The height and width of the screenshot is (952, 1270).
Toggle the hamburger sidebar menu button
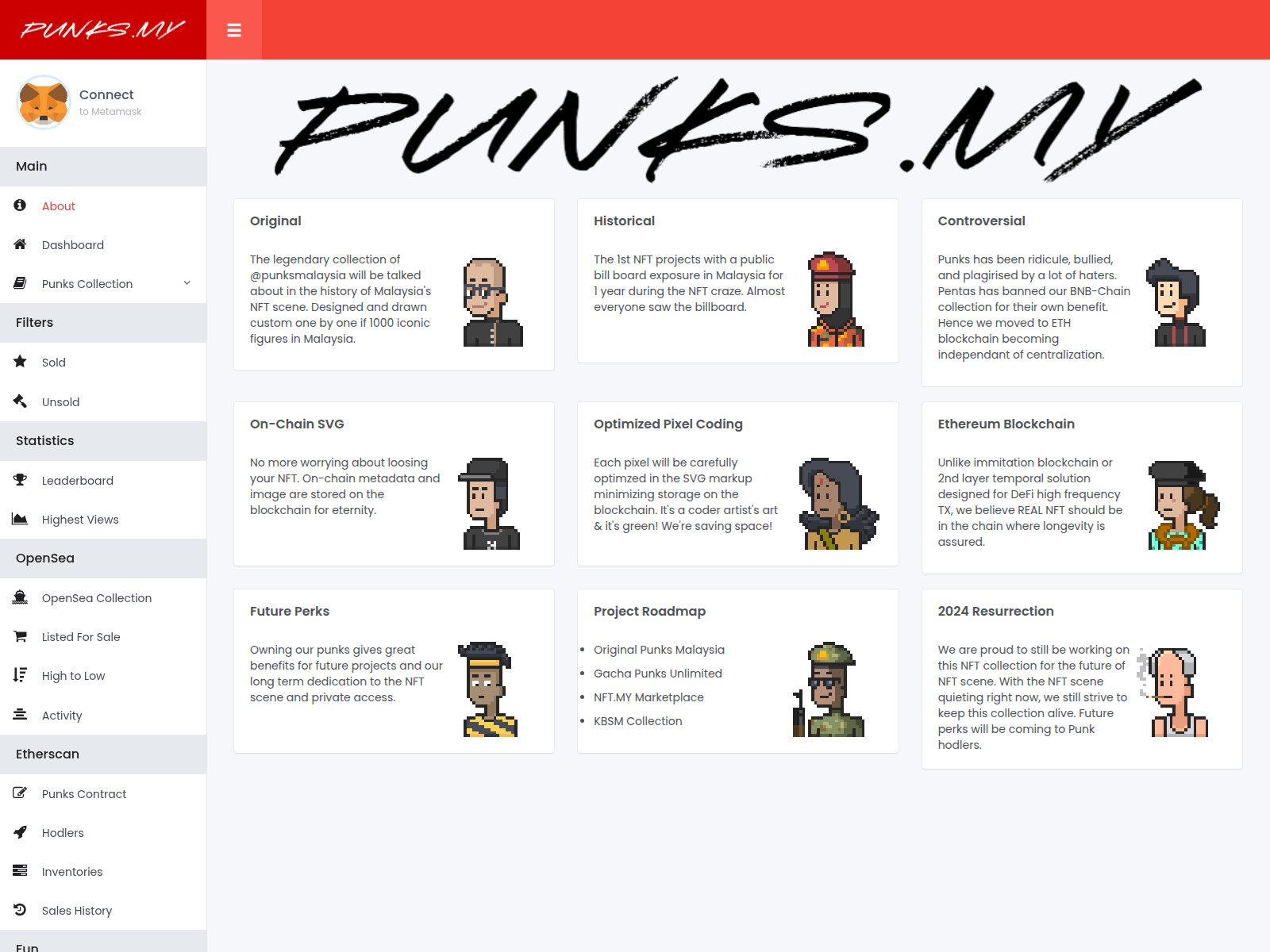(x=234, y=30)
